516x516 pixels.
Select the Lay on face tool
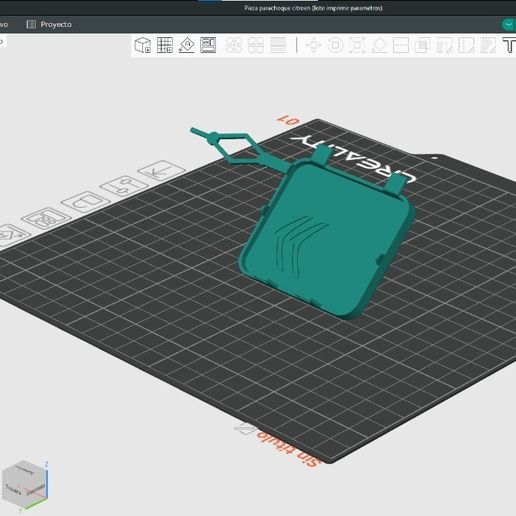379,45
